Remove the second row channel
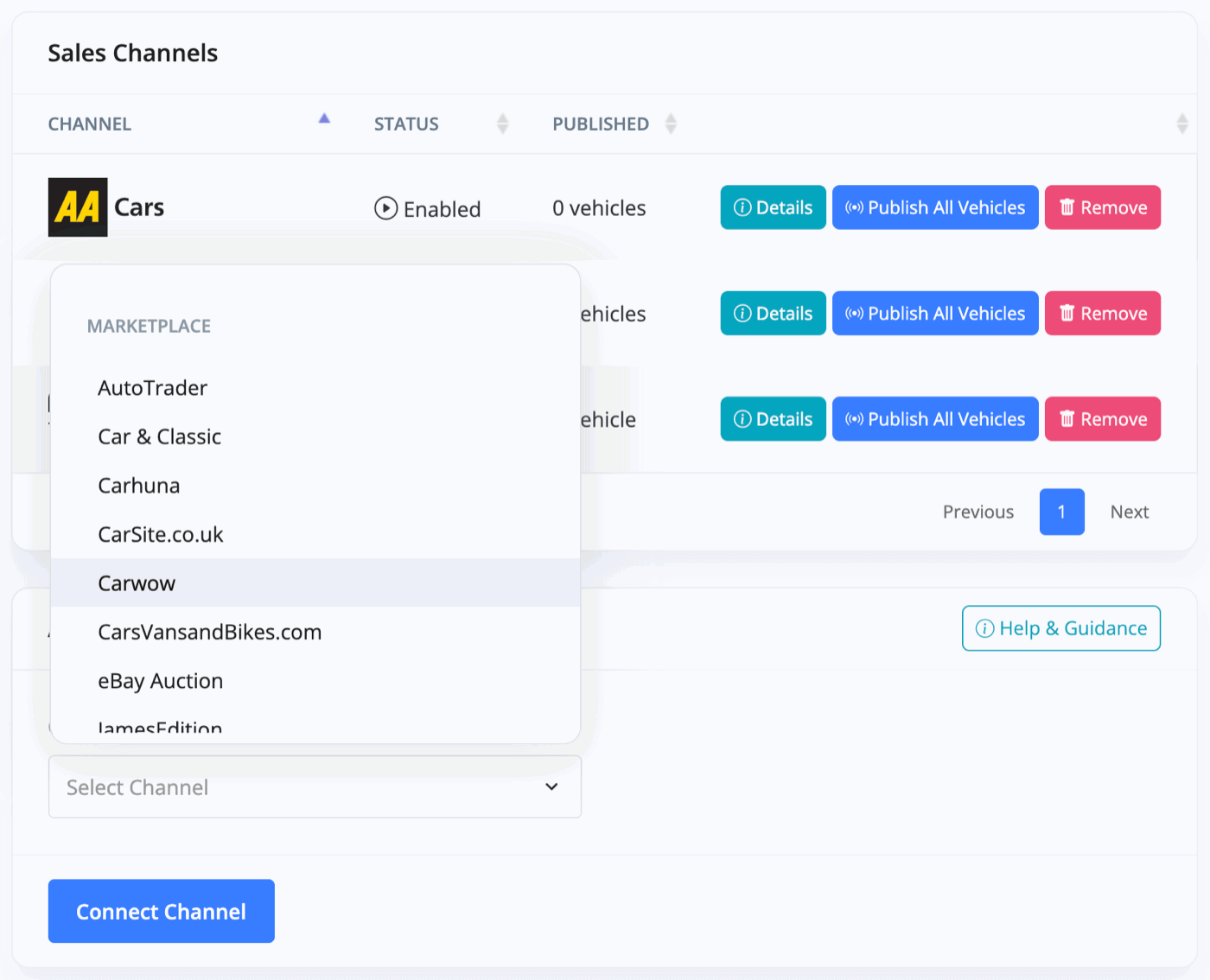The width and height of the screenshot is (1210, 980). (x=1103, y=313)
